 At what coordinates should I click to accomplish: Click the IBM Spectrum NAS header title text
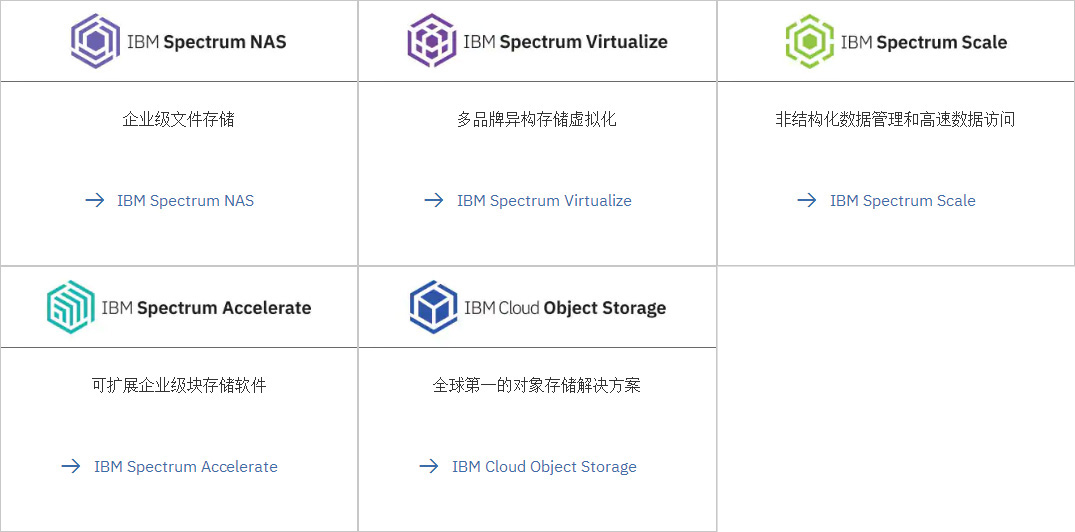point(207,42)
